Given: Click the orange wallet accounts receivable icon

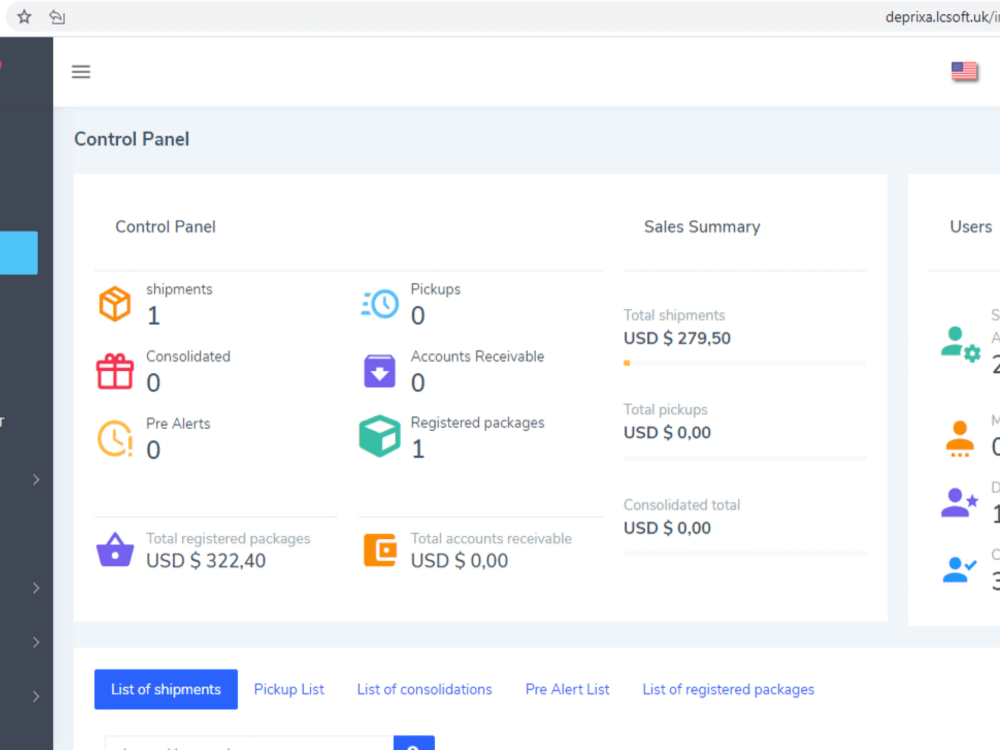Looking at the screenshot, I should (380, 550).
